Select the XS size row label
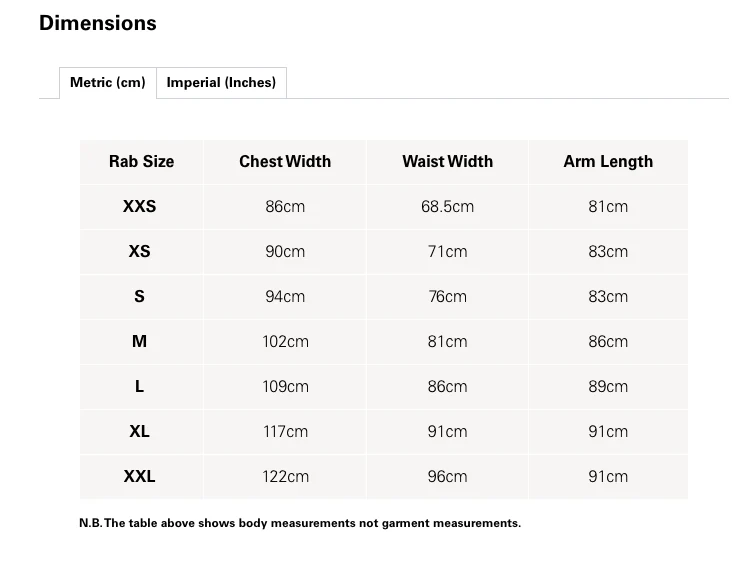The image size is (740, 586). pos(140,251)
